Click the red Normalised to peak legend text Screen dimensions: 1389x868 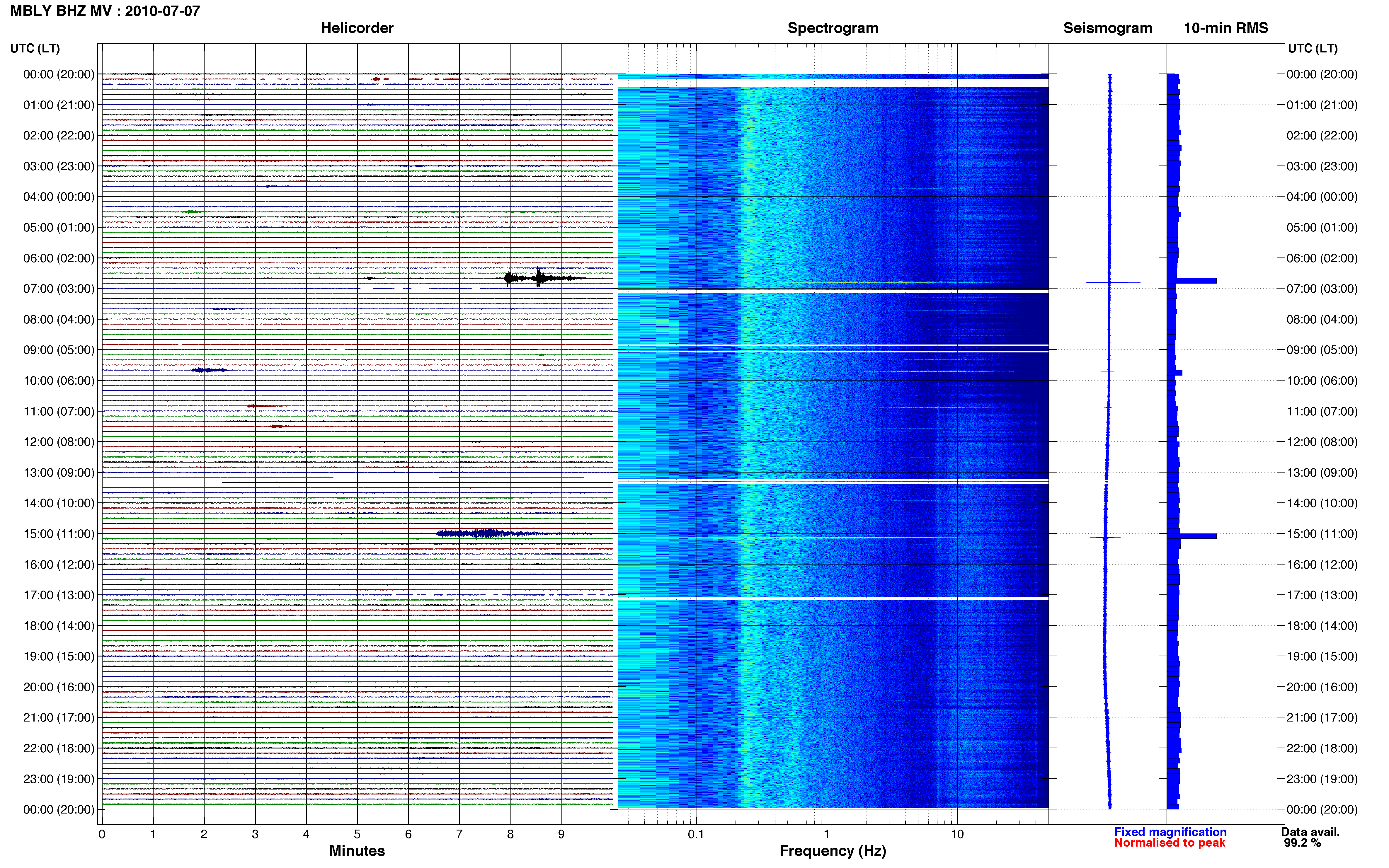click(1170, 843)
